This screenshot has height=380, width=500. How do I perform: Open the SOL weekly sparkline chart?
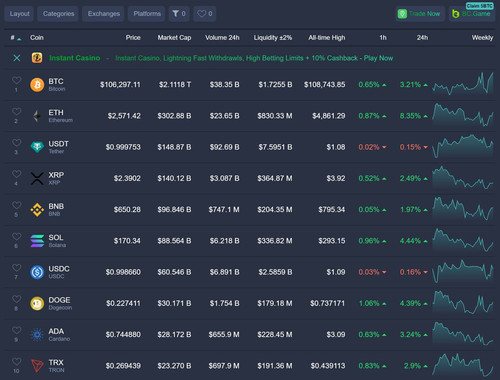463,240
